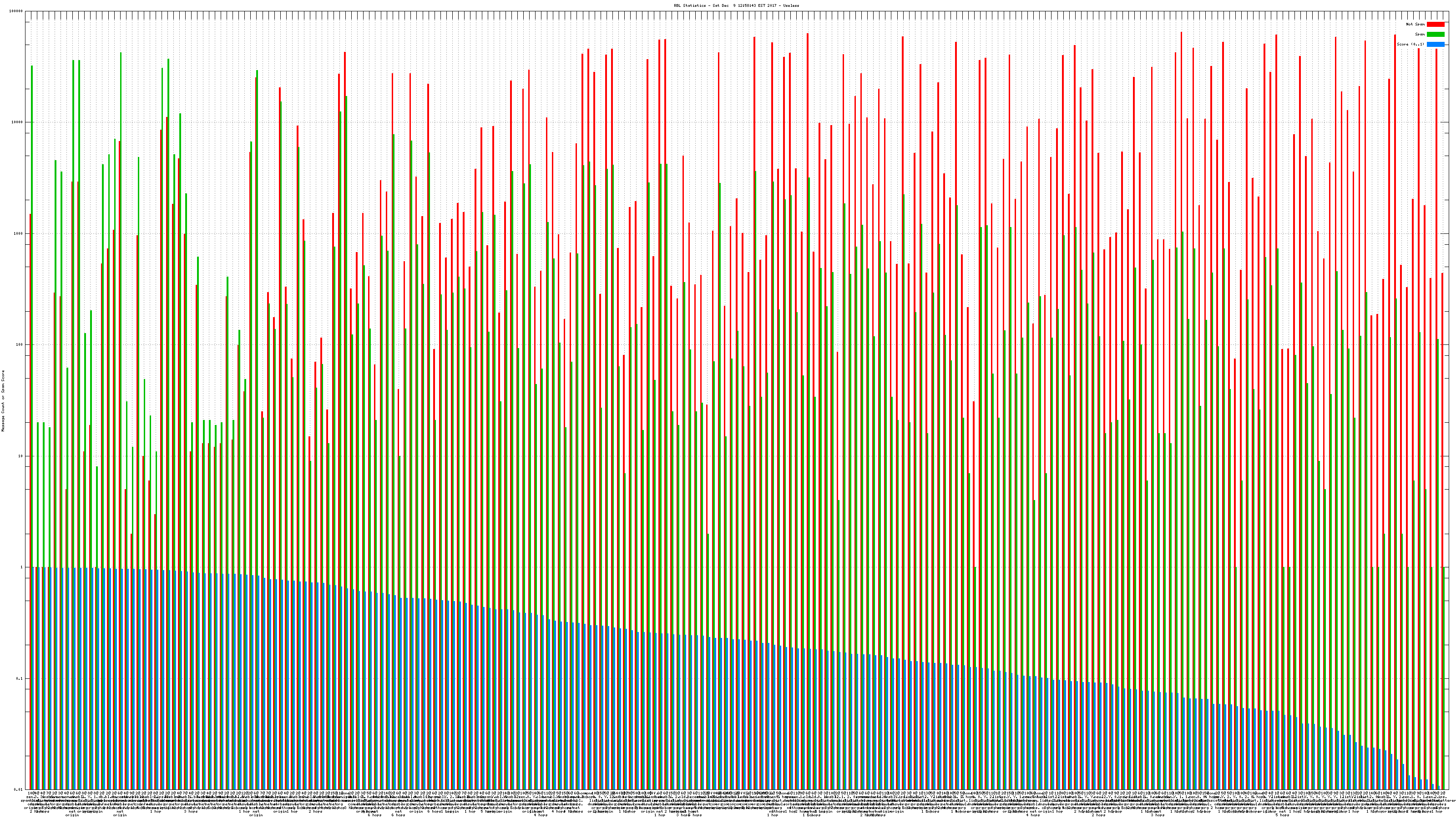Click the 10 y-axis tick label
This screenshot has width=1456, height=819.
click(21, 456)
